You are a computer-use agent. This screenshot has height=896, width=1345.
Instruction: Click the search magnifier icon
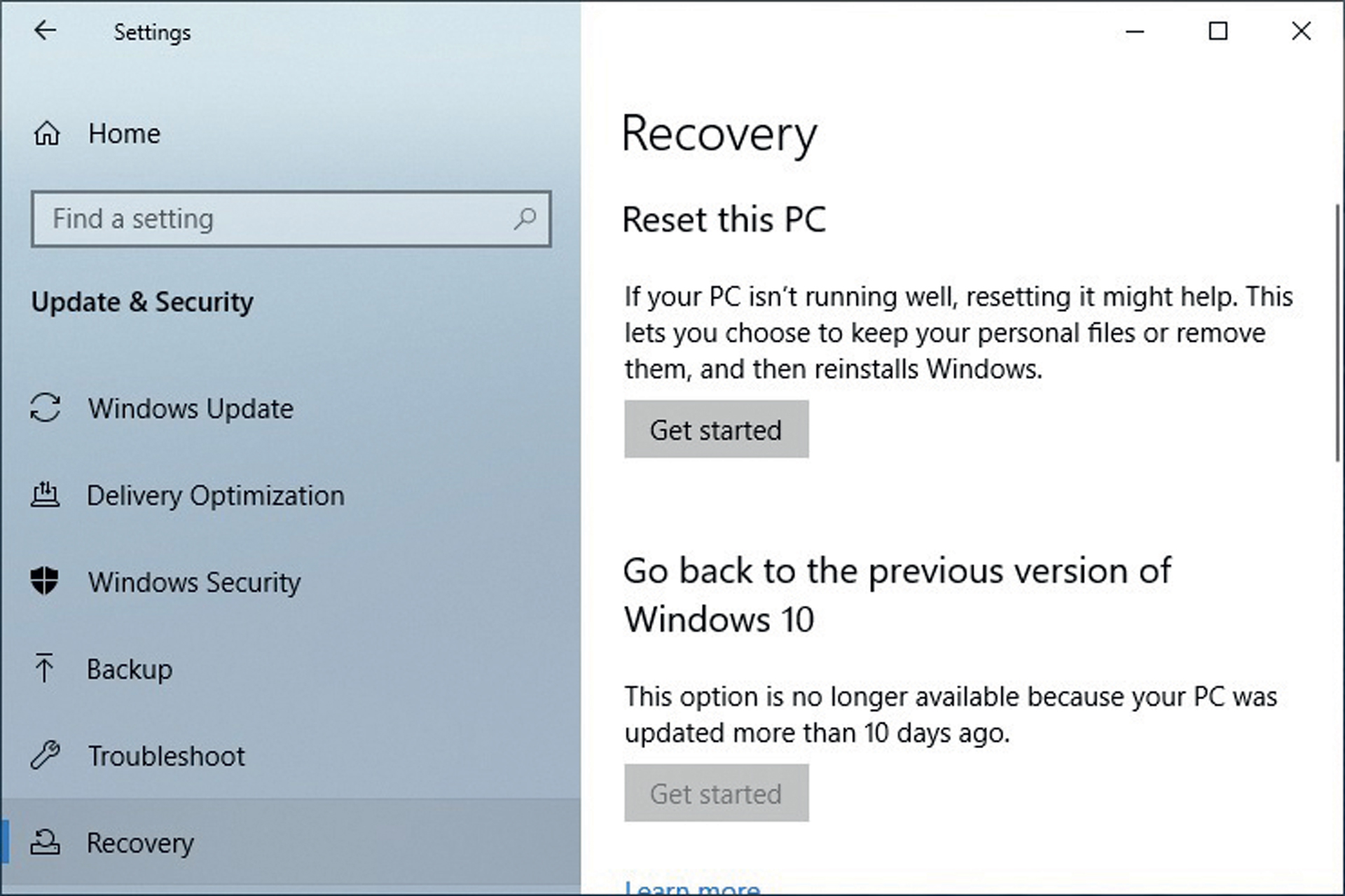tap(525, 219)
